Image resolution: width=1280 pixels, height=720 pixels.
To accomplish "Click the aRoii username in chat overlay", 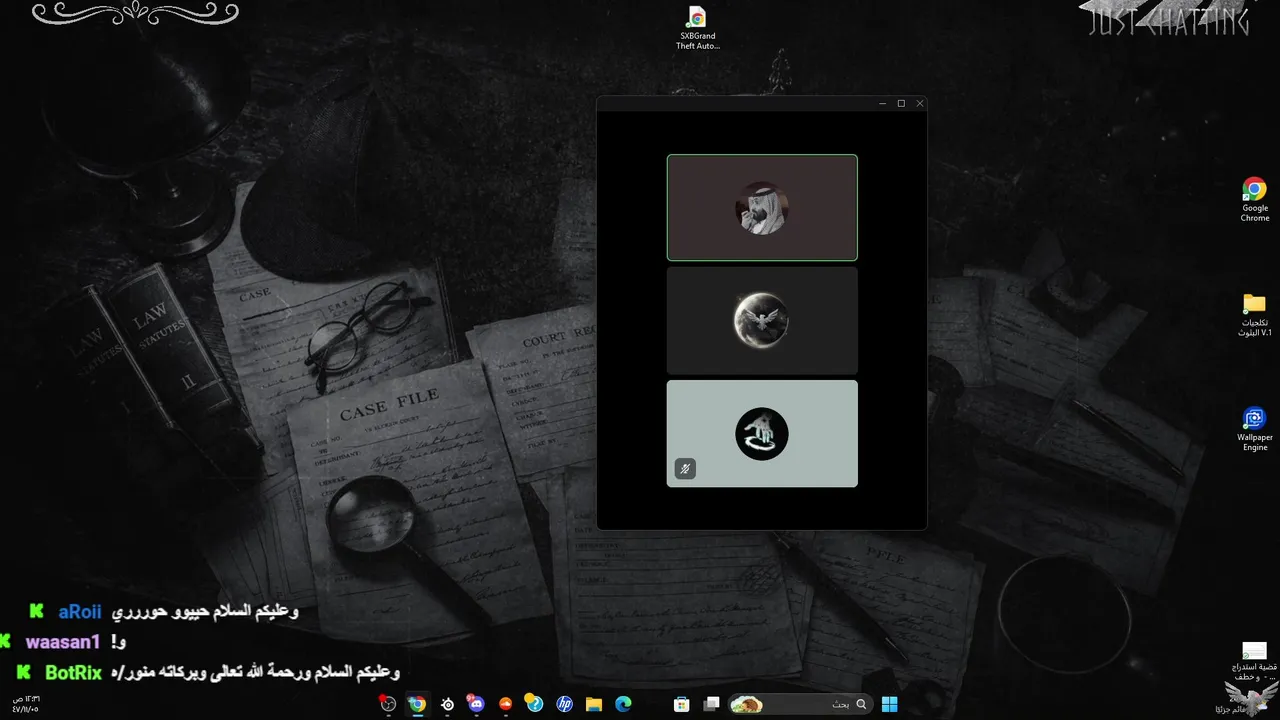I will click(x=80, y=612).
